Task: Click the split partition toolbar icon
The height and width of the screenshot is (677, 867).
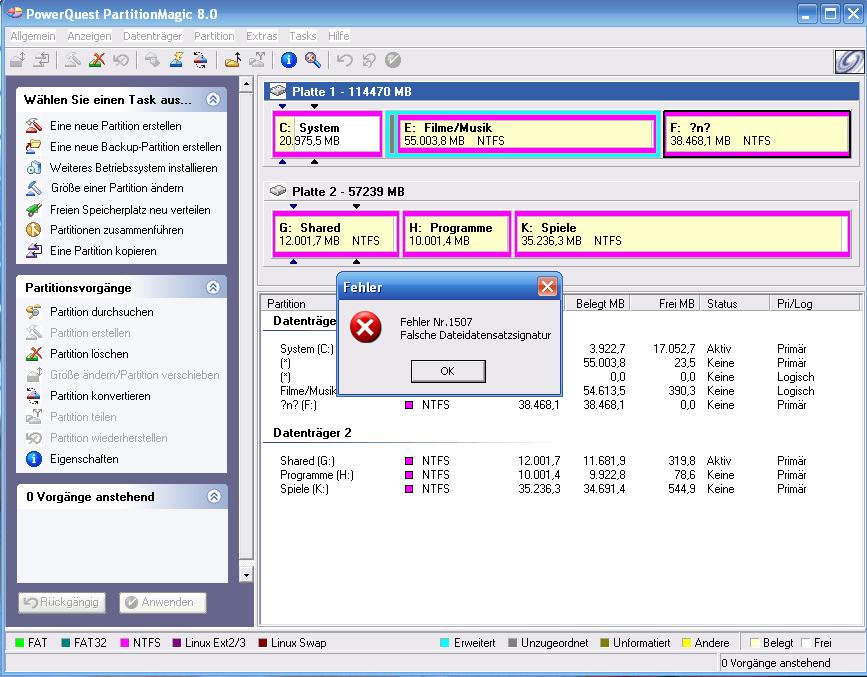Action: tap(257, 60)
